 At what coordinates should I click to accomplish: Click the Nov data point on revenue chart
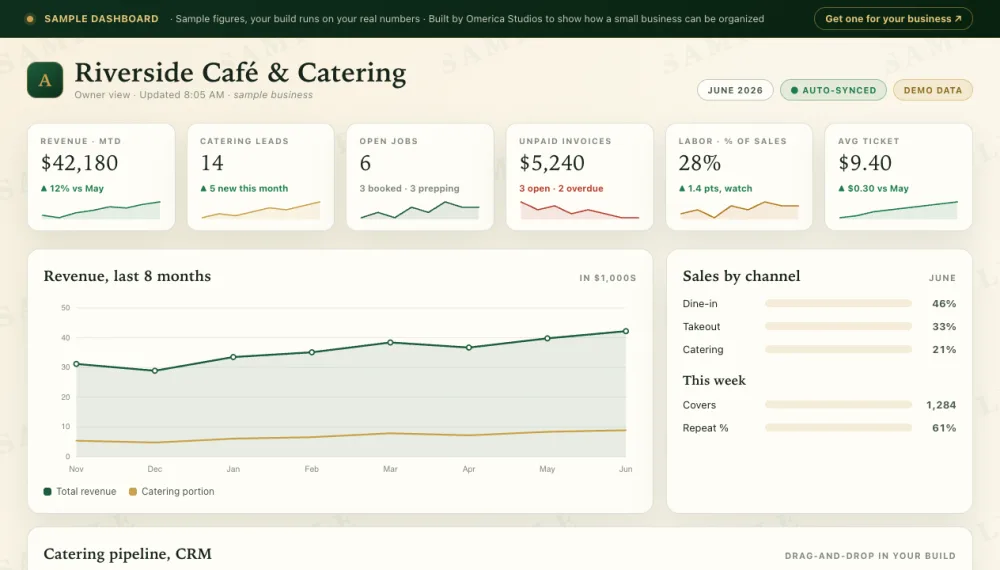(77, 364)
